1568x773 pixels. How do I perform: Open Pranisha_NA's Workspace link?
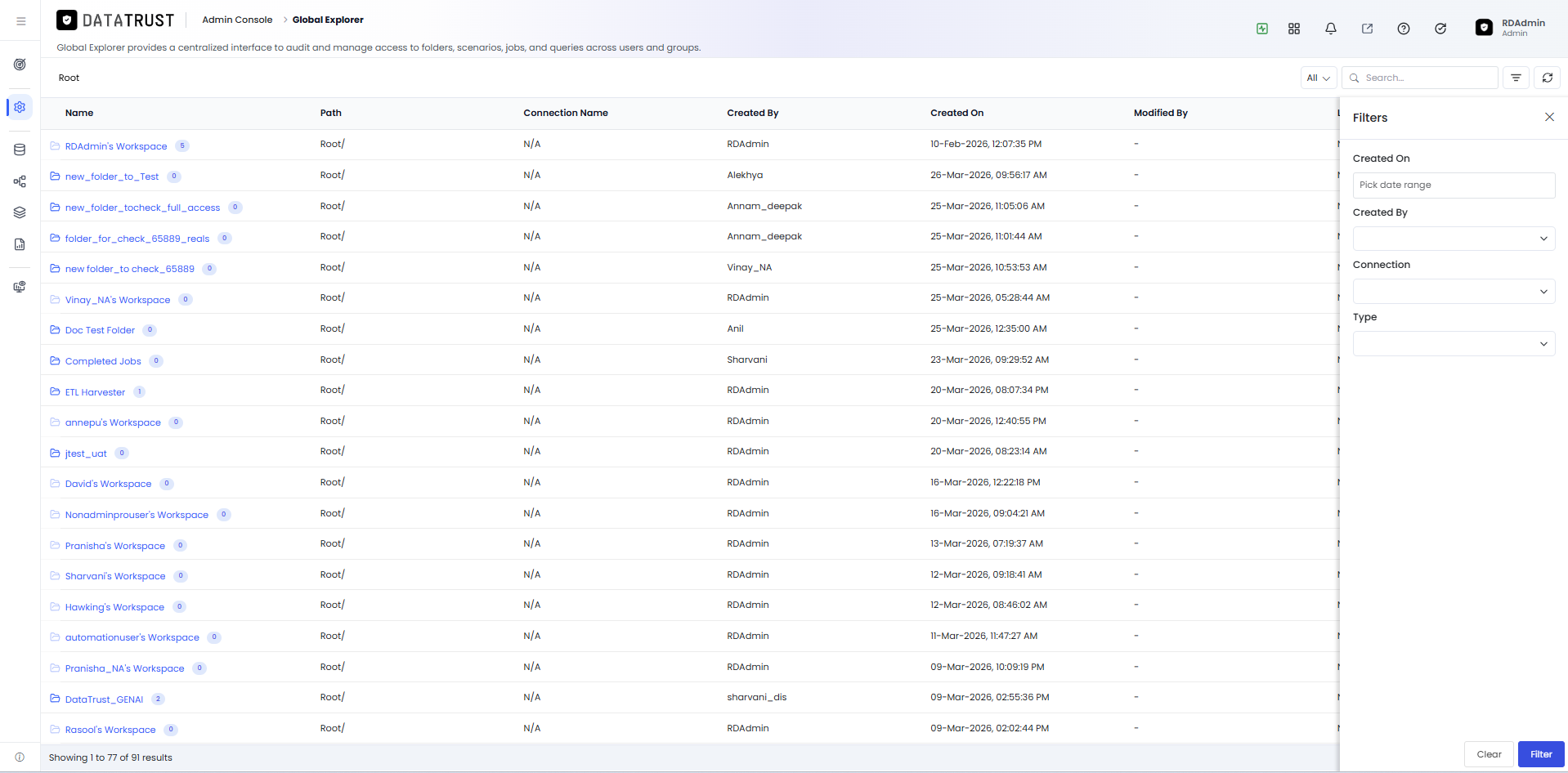coord(125,668)
